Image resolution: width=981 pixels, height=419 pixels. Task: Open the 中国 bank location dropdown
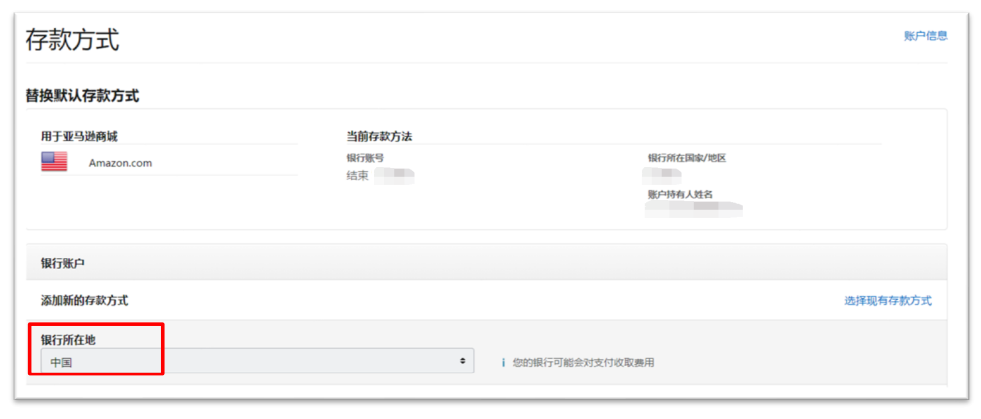click(257, 361)
